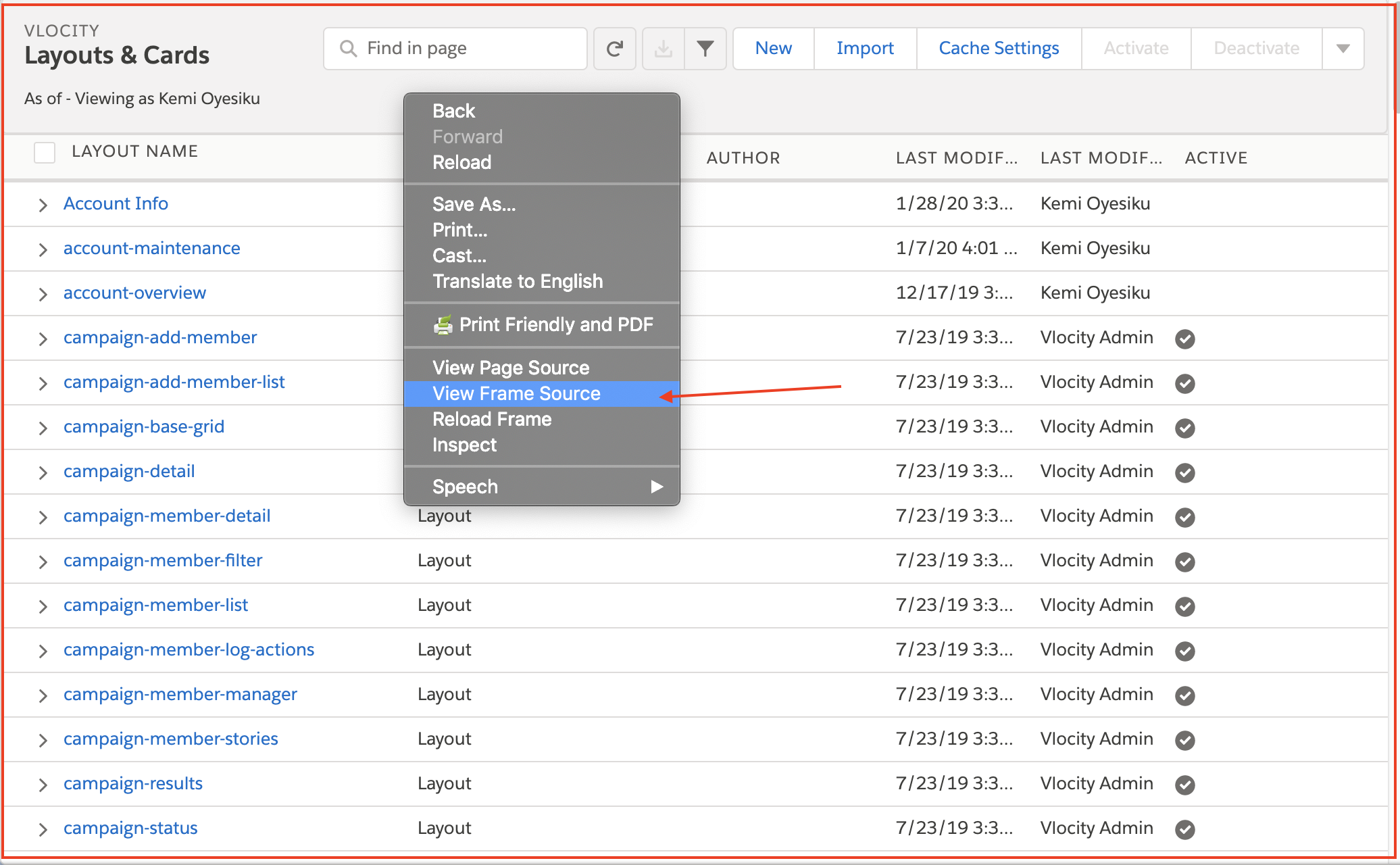
Task: Click active checkmark for campaign-member-filter
Action: tap(1185, 562)
